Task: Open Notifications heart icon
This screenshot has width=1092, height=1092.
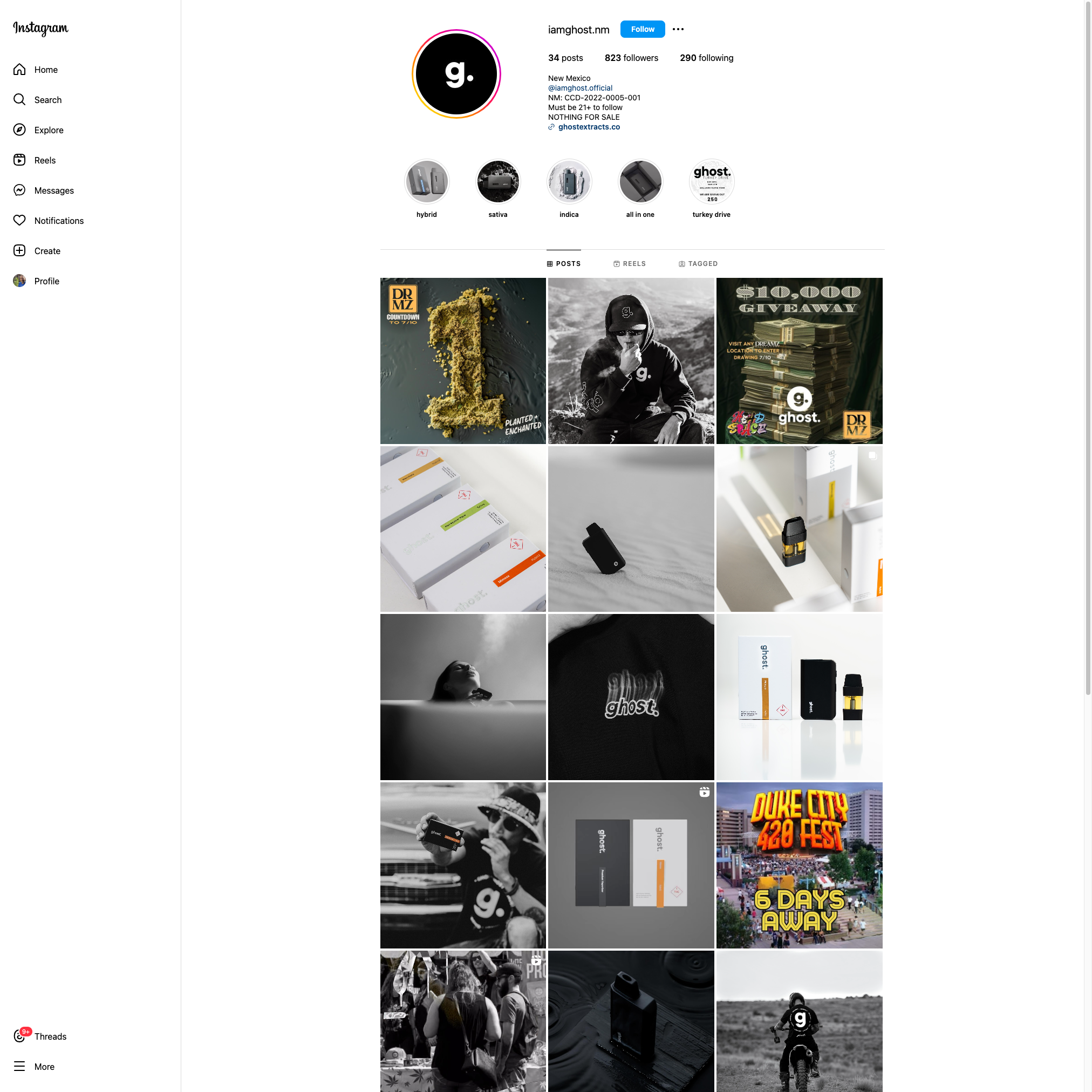Action: click(19, 221)
